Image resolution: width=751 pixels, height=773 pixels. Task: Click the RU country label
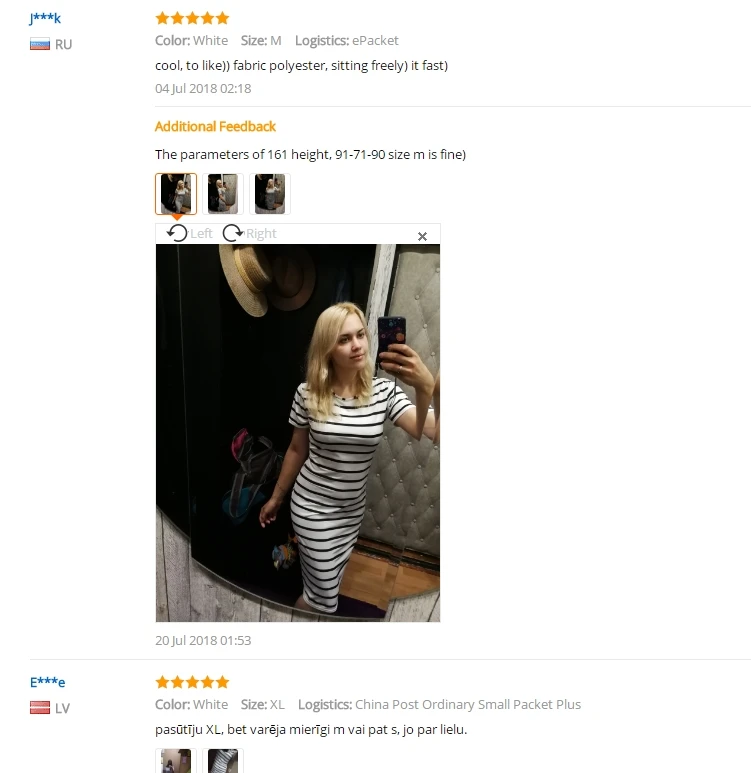coord(64,45)
